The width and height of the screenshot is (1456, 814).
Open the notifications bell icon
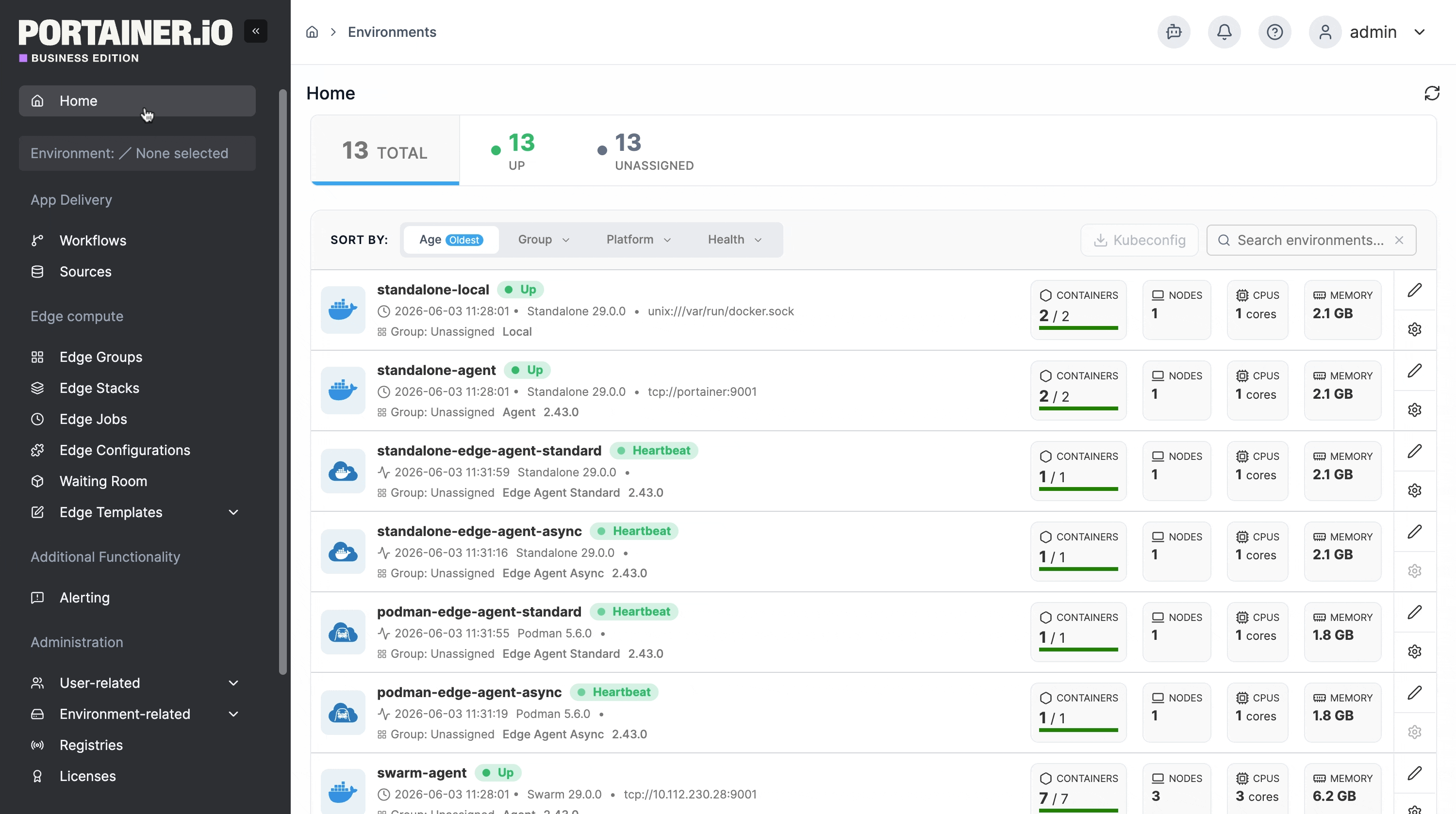pyautogui.click(x=1224, y=32)
